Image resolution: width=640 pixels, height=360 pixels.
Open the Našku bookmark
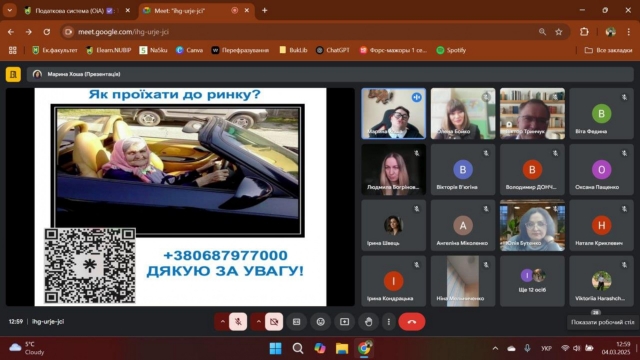click(153, 50)
